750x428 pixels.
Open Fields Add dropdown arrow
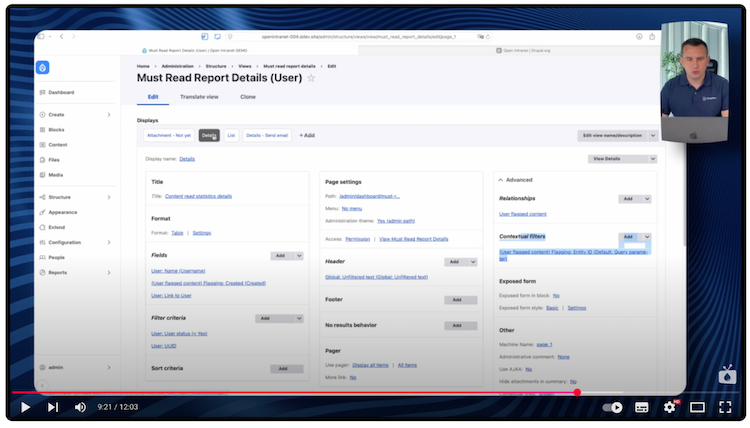pyautogui.click(x=299, y=256)
